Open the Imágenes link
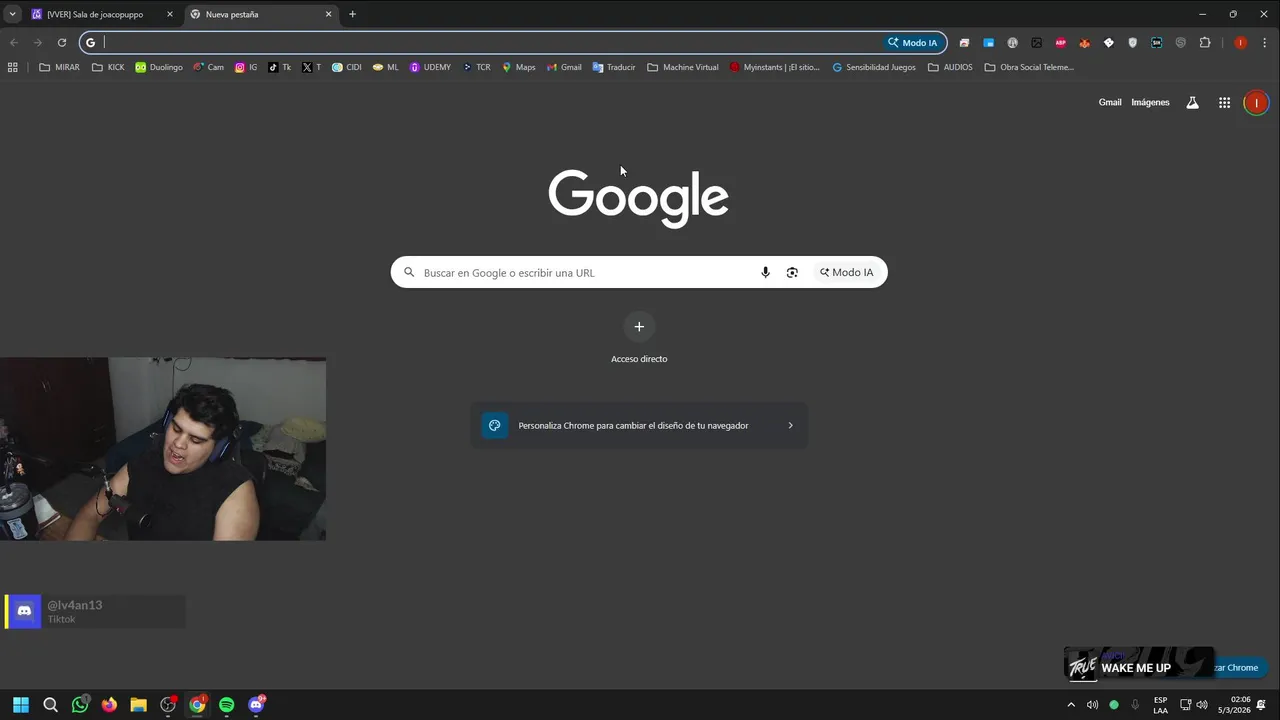This screenshot has height=720, width=1280. coord(1150,102)
